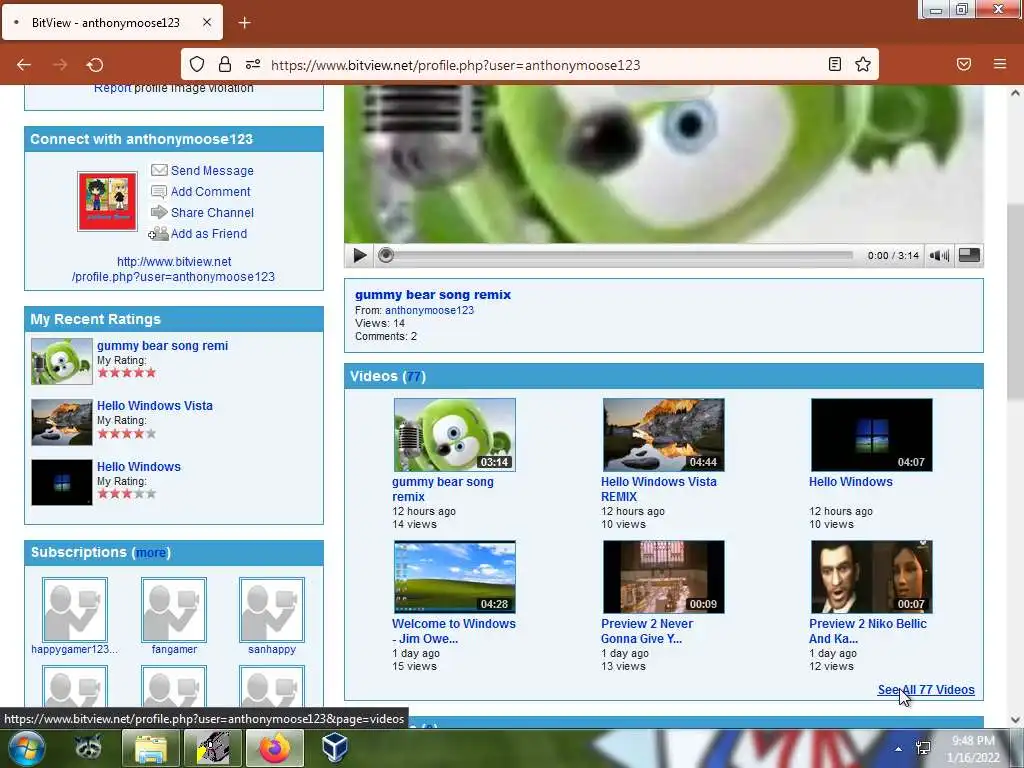Open the site permissions icon in address bar
The height and width of the screenshot is (768, 1024).
[x=253, y=64]
